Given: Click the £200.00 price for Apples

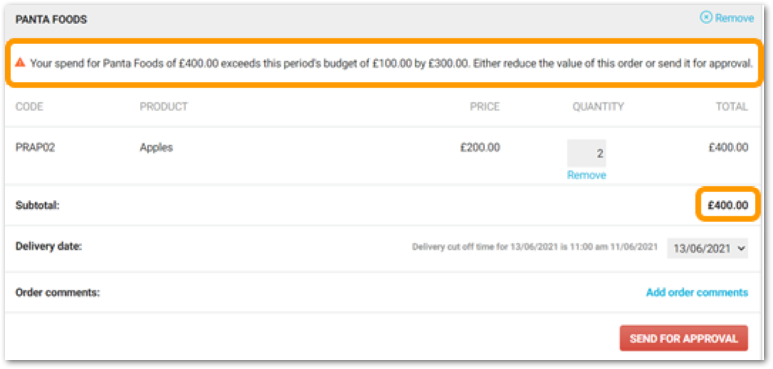Looking at the screenshot, I should 480,147.
